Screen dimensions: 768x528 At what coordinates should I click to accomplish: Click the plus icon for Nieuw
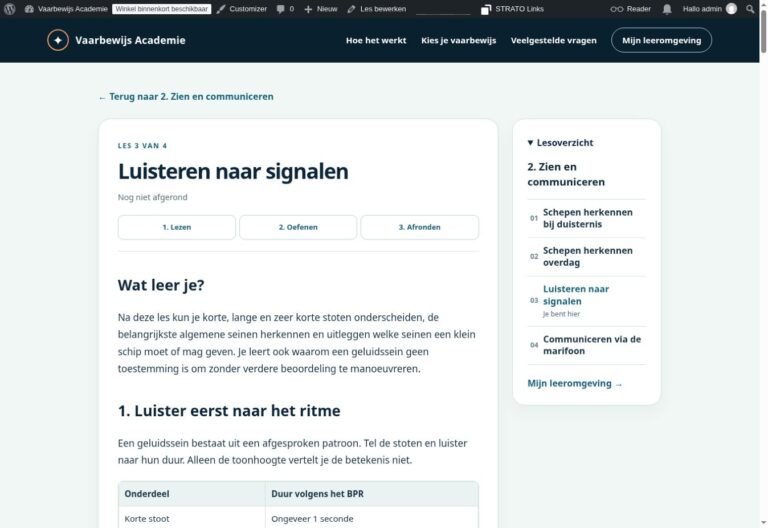[308, 9]
